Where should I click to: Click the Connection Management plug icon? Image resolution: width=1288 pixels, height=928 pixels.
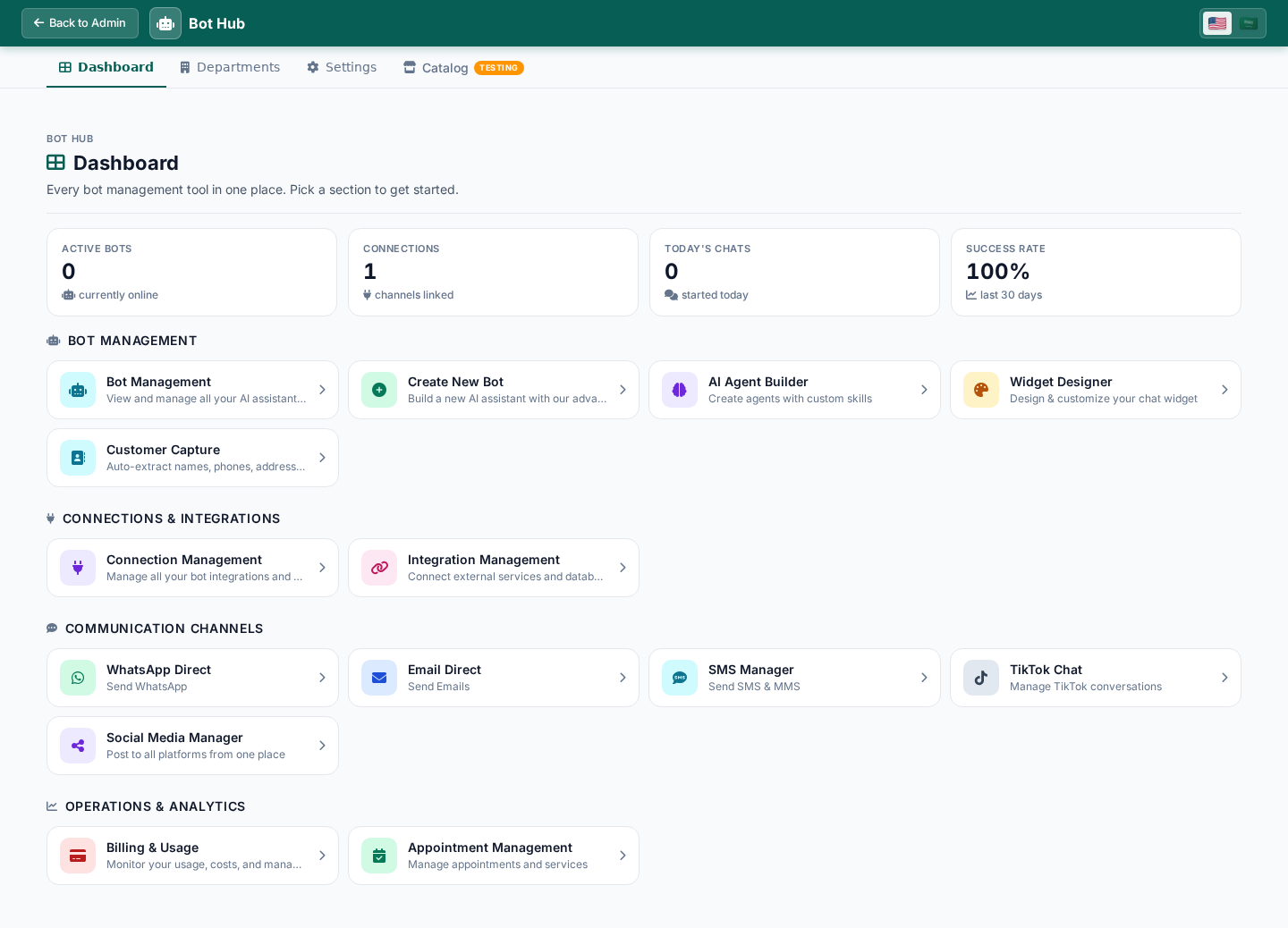click(78, 568)
